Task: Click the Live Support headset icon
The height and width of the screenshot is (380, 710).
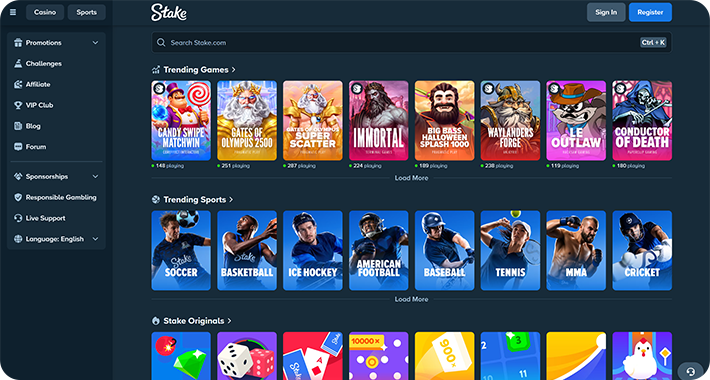Action: (18, 218)
